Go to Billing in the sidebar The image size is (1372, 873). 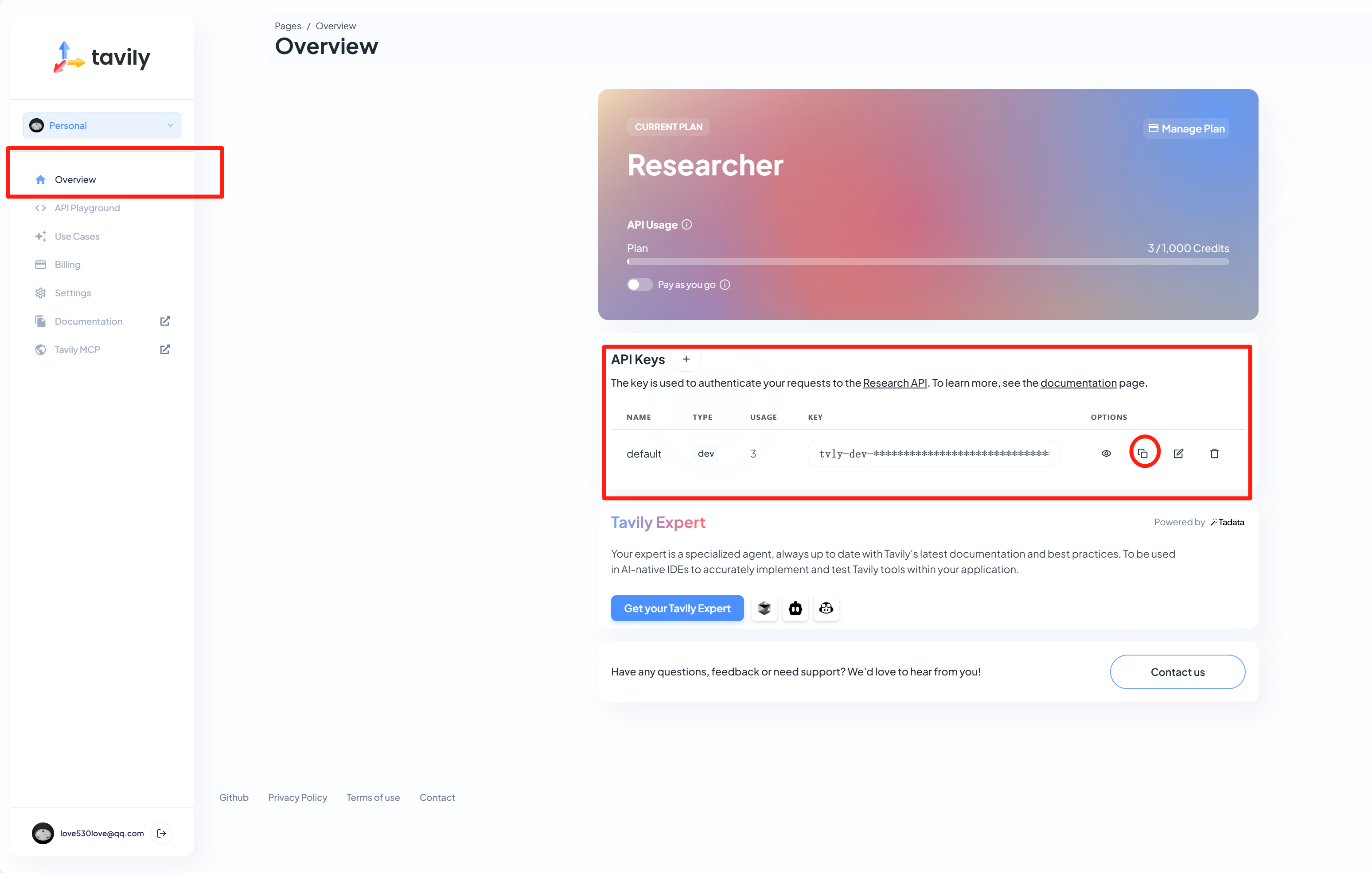pos(67,265)
